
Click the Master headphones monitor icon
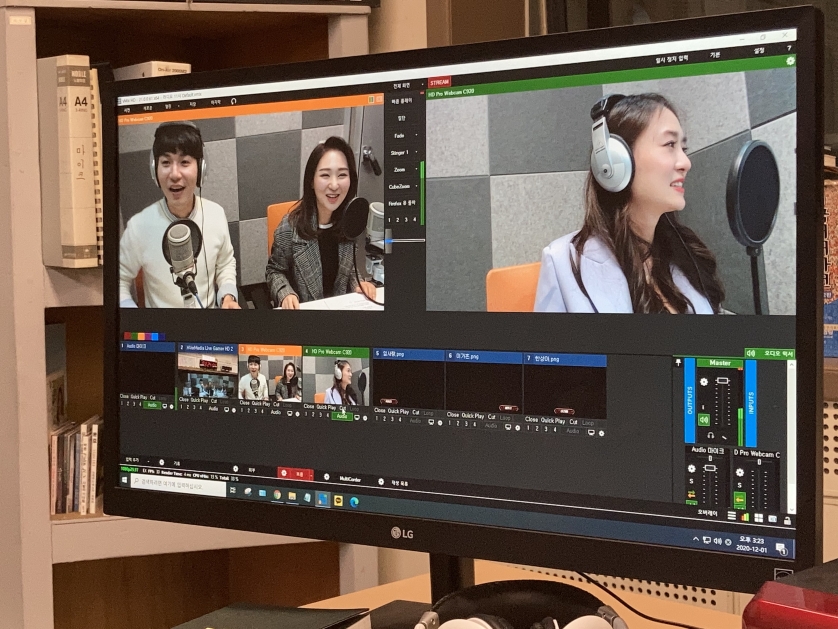709,436
